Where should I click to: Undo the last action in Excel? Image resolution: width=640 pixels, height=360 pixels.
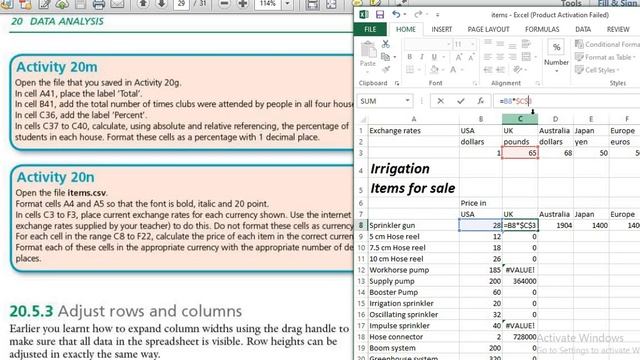(396, 15)
